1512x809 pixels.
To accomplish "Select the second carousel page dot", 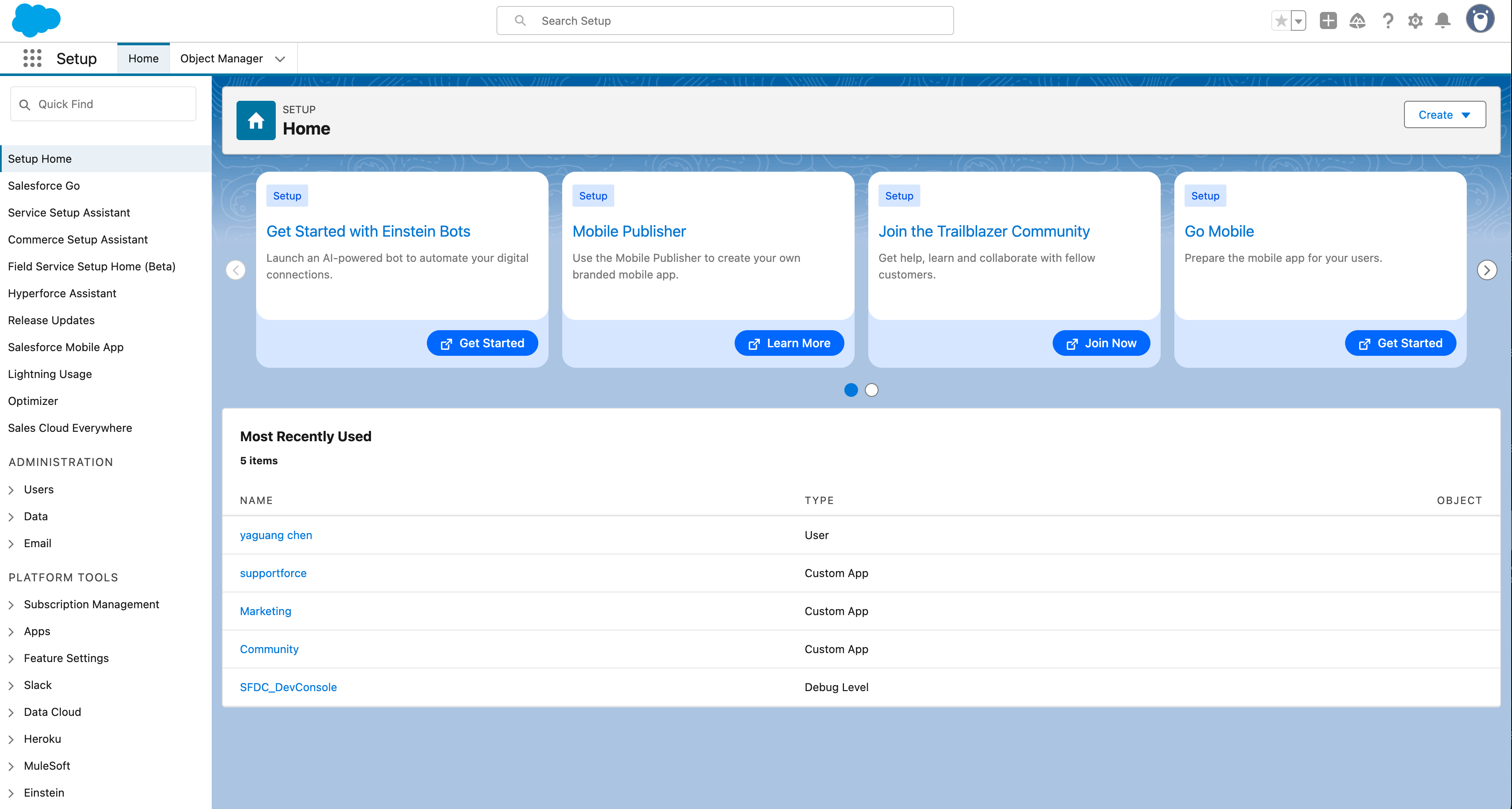I will click(872, 390).
